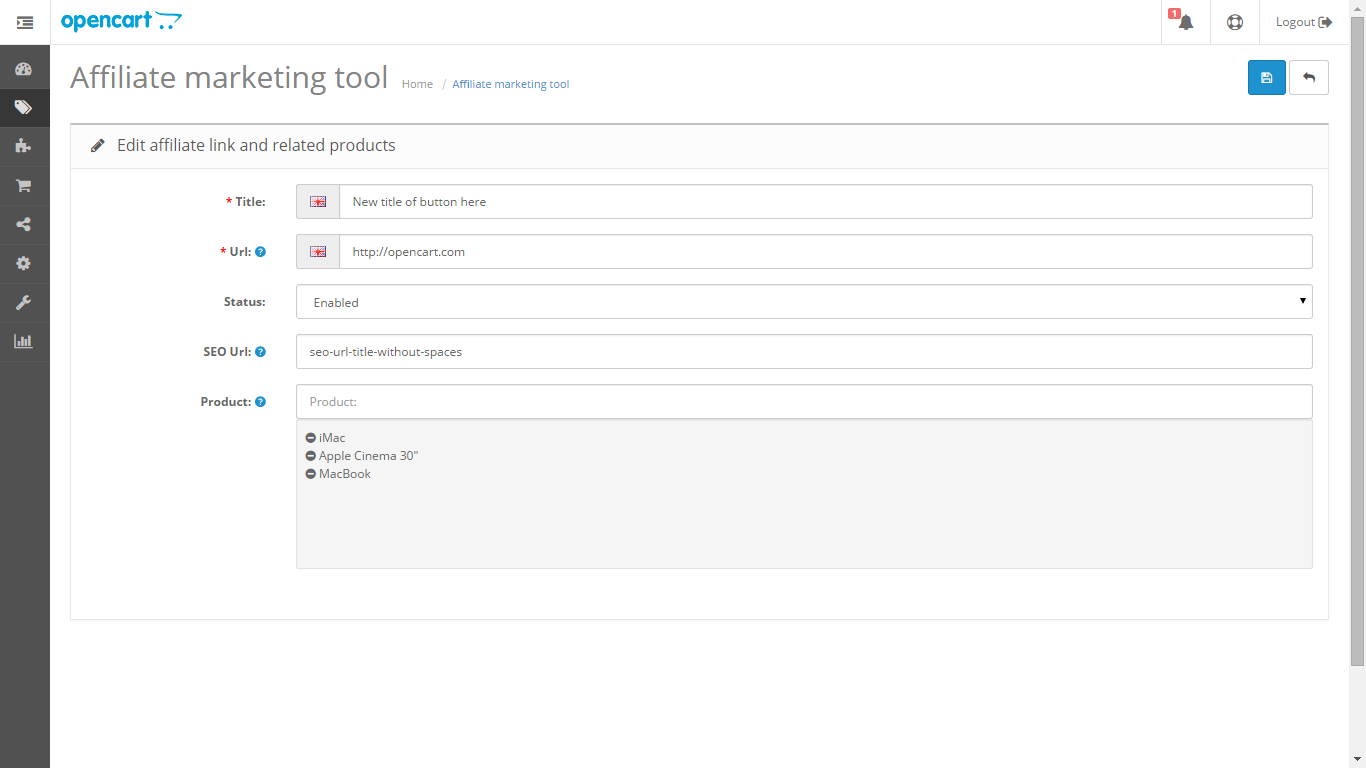Click the blue Save button
This screenshot has height=768, width=1366.
click(x=1266, y=78)
